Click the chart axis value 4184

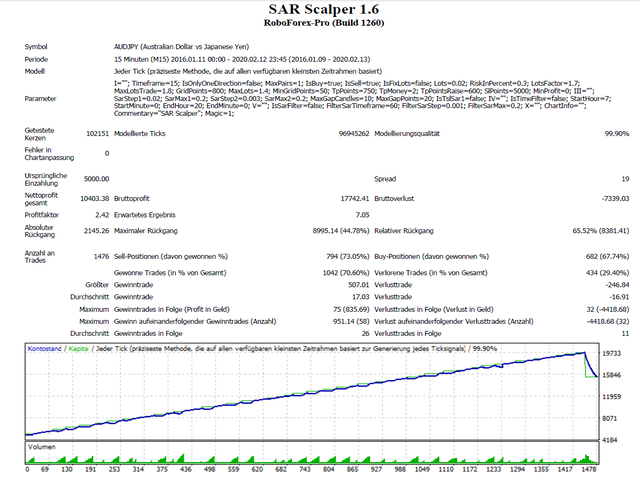611,440
